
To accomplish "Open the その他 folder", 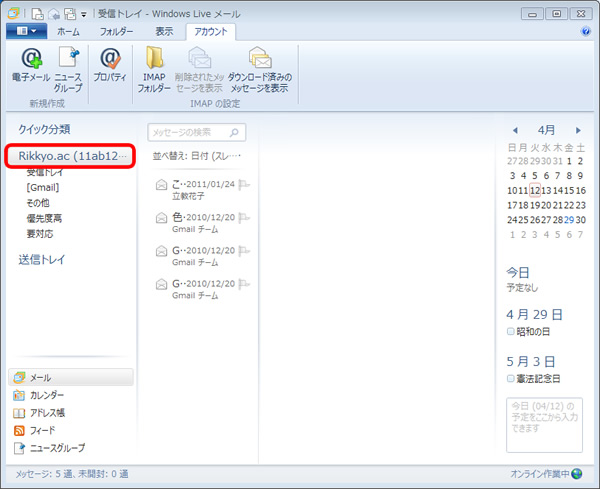I will click(38, 203).
